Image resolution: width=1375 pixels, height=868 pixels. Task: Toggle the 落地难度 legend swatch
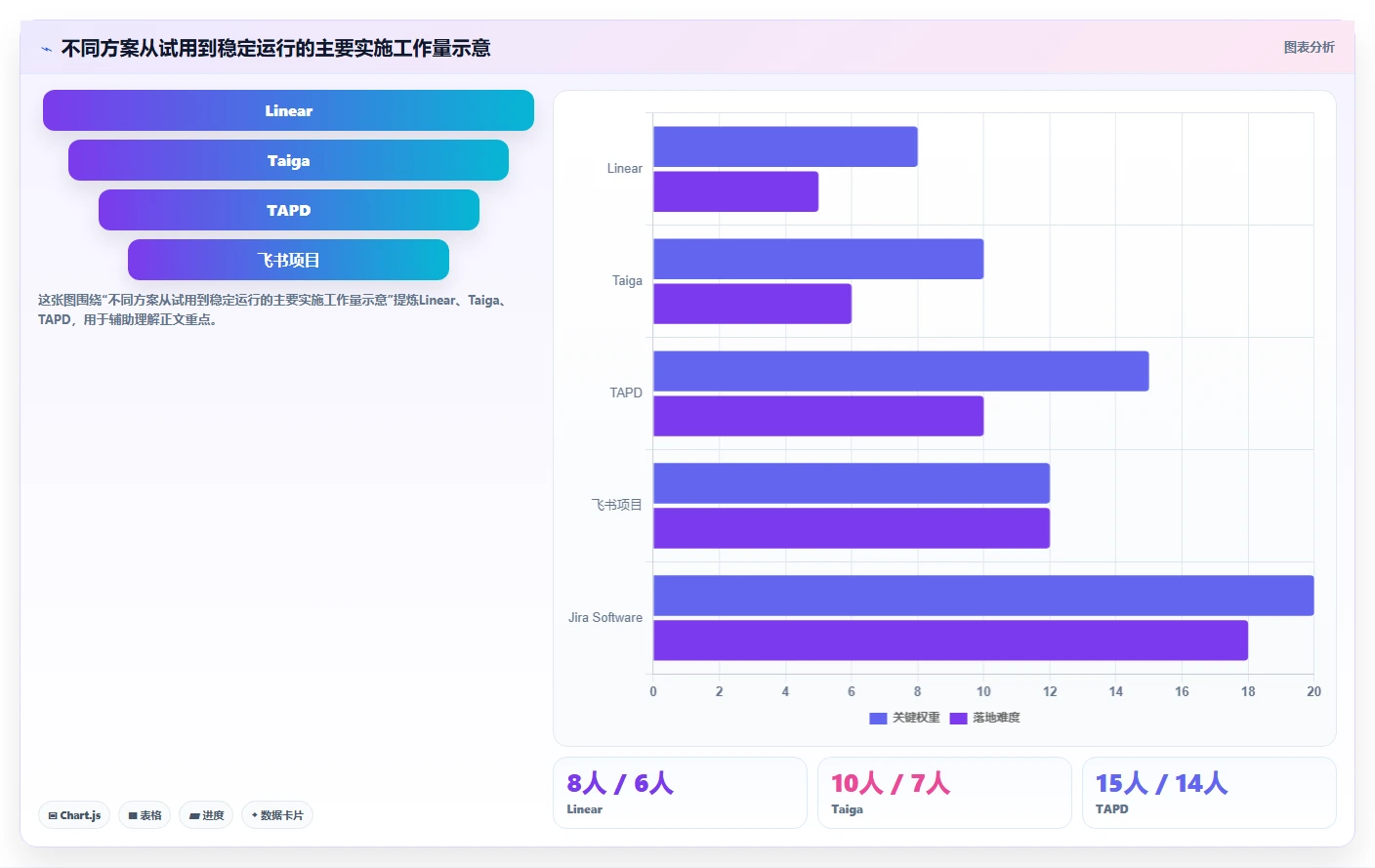tap(958, 718)
